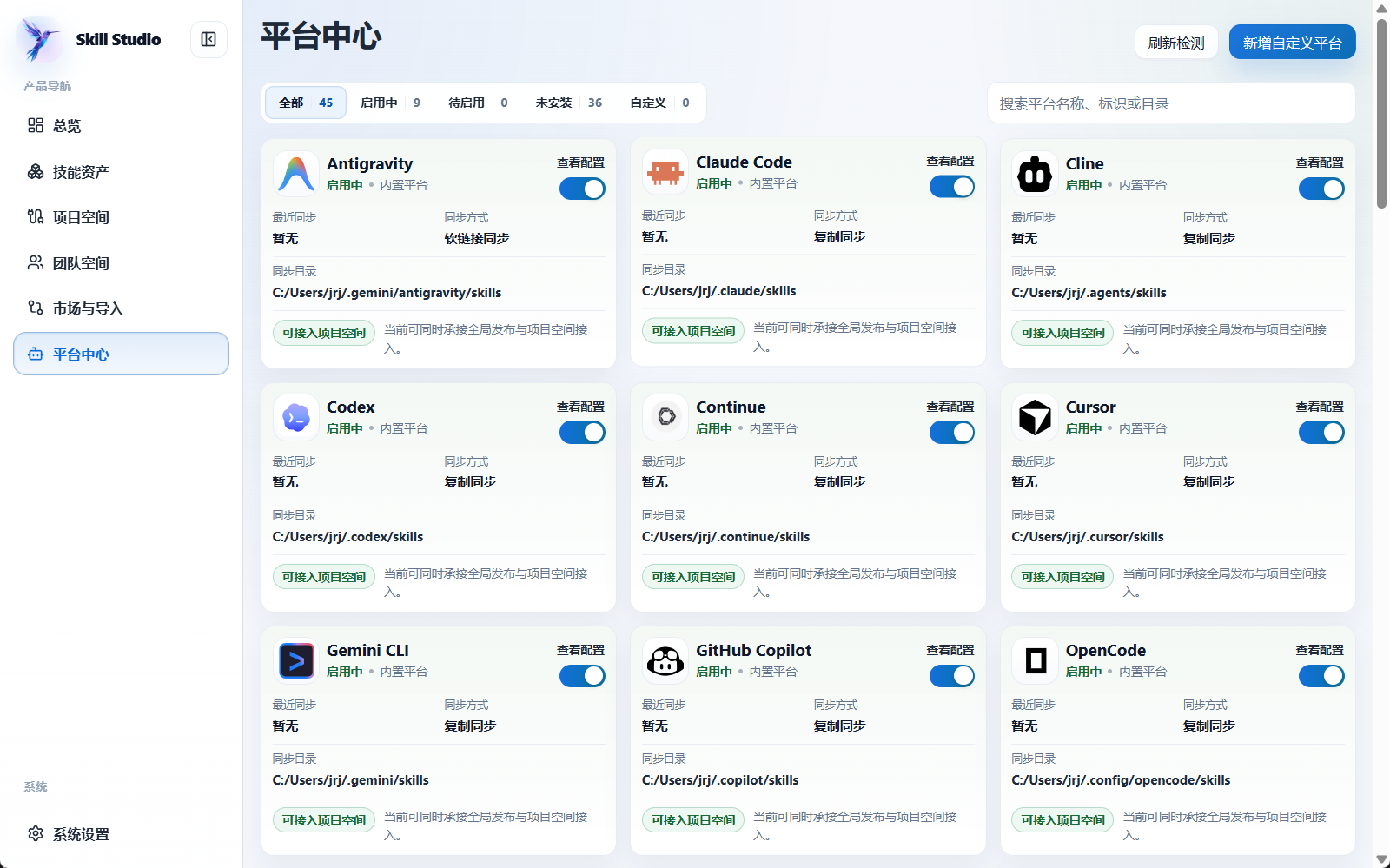Click the 技能资产 icon in sidebar
1390x868 pixels.
[x=36, y=171]
